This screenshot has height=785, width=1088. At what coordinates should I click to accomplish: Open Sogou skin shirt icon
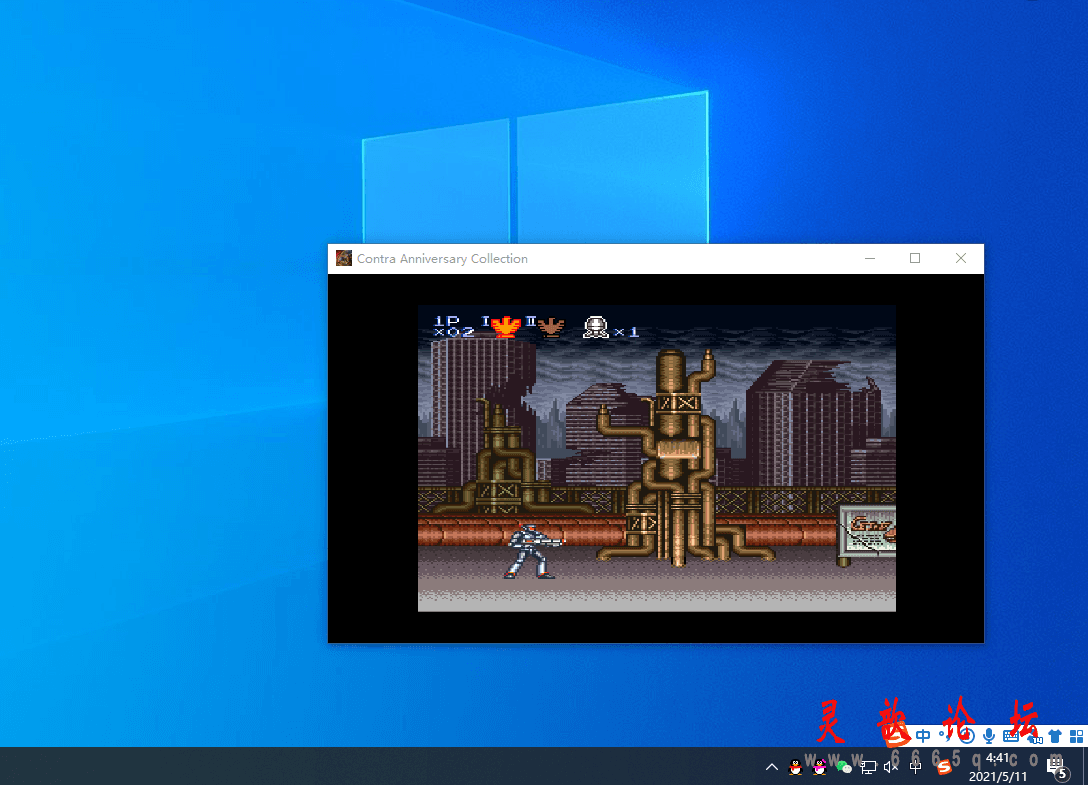(x=1055, y=736)
